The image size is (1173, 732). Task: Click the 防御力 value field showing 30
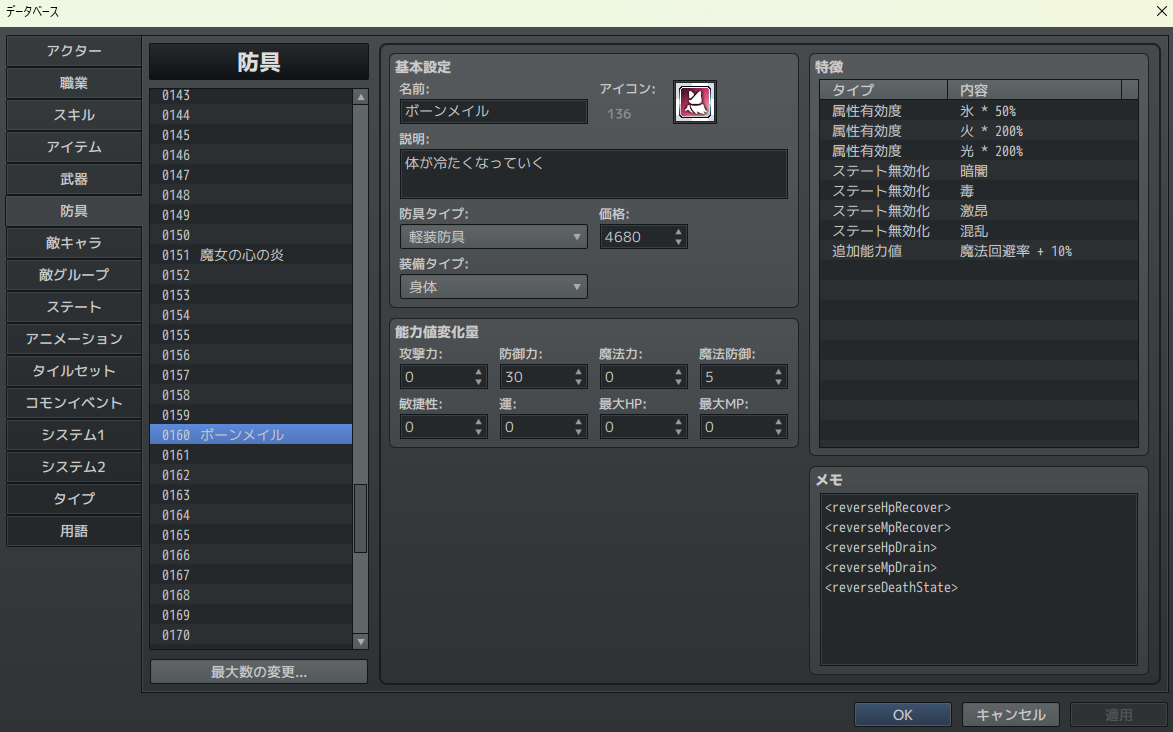pyautogui.click(x=536, y=376)
